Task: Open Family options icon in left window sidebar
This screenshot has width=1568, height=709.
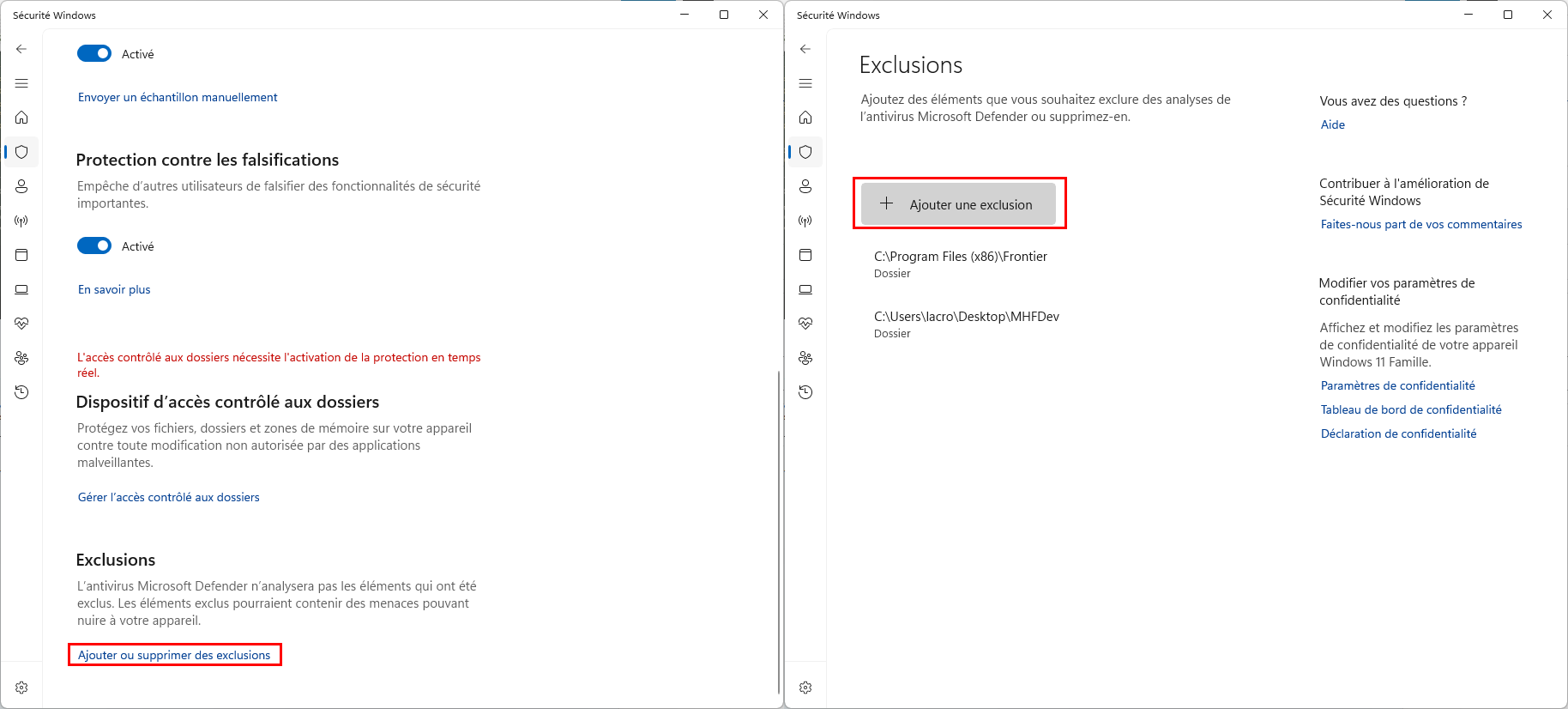Action: click(x=21, y=358)
